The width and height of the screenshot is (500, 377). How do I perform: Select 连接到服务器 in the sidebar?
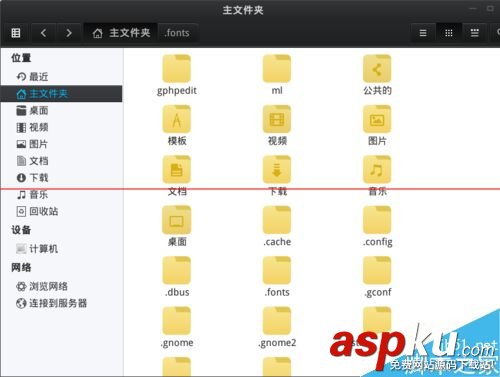tap(62, 303)
